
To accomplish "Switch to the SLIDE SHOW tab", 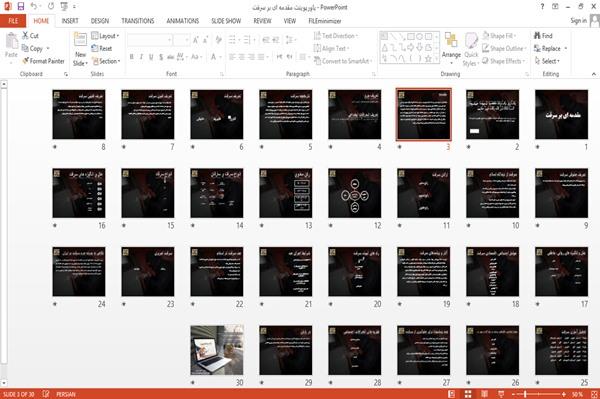I will (x=226, y=21).
